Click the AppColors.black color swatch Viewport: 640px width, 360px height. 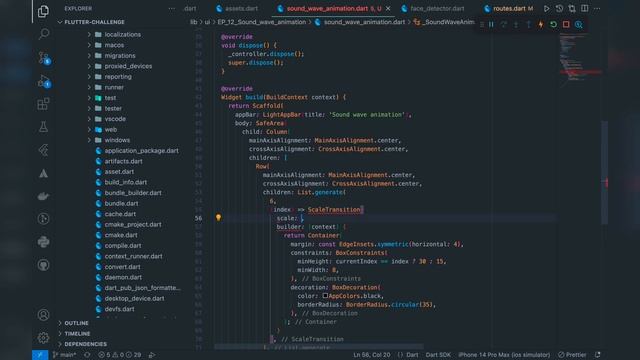(x=325, y=296)
